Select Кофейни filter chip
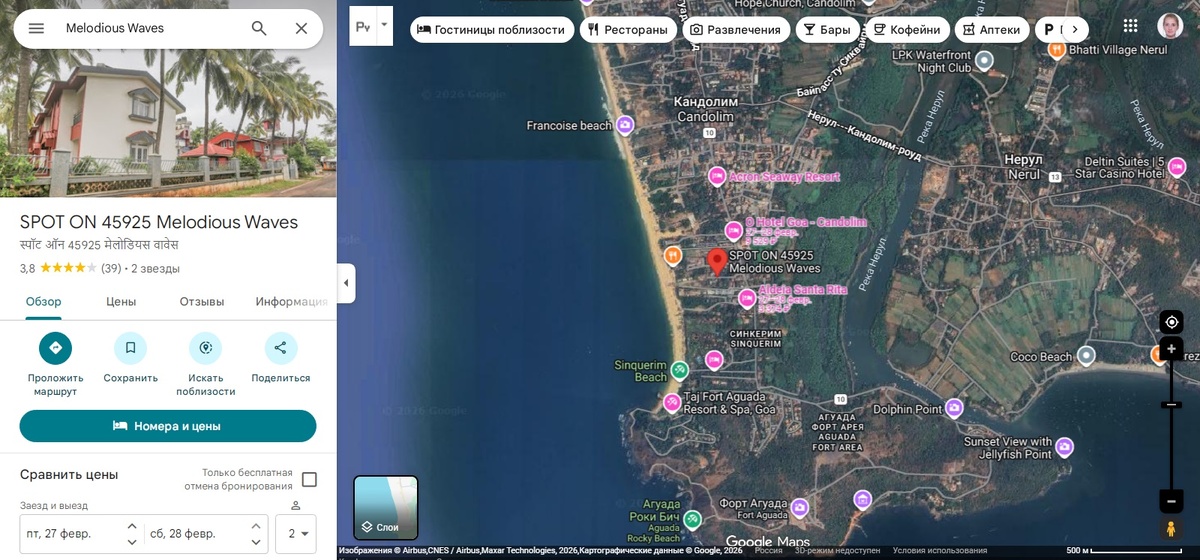Viewport: 1200px width, 560px height. [x=906, y=30]
